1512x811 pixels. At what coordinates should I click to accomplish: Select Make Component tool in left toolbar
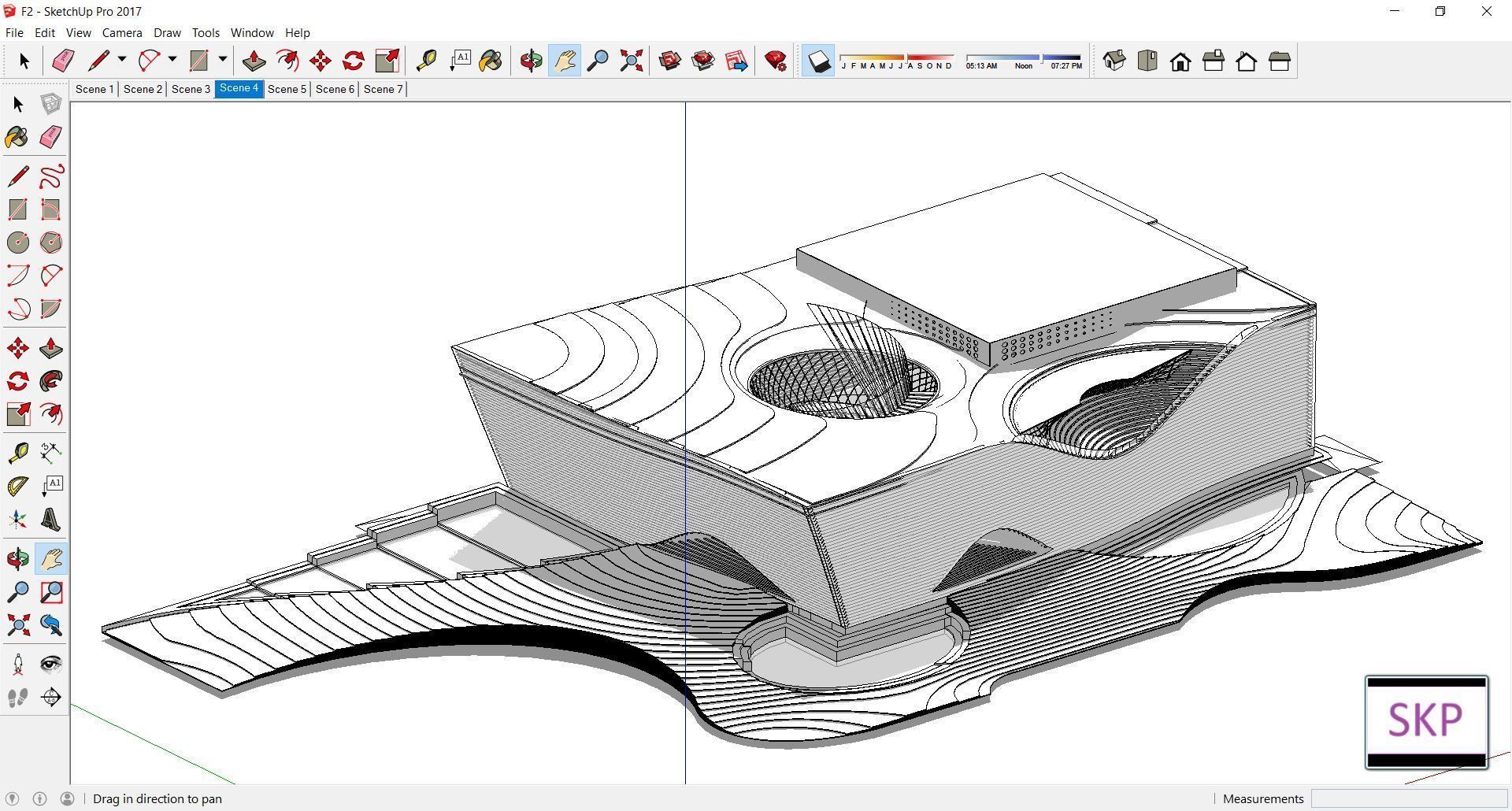51,104
